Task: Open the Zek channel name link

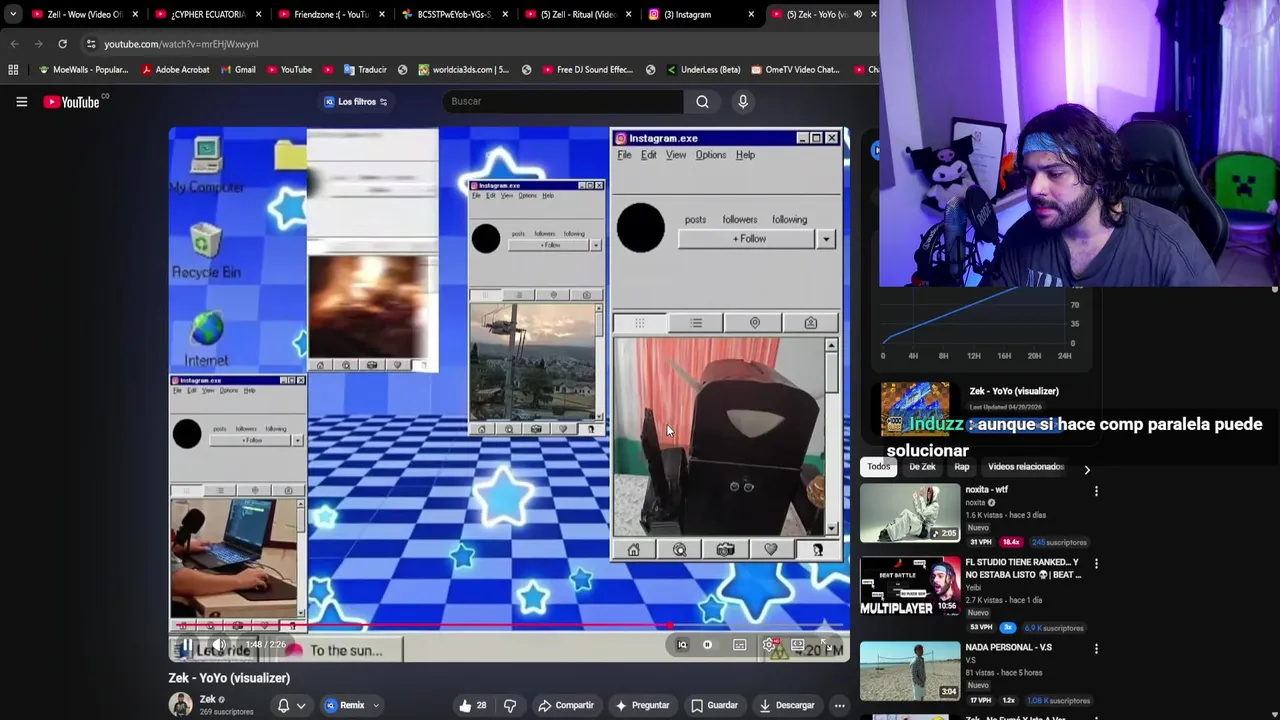Action: [x=207, y=699]
